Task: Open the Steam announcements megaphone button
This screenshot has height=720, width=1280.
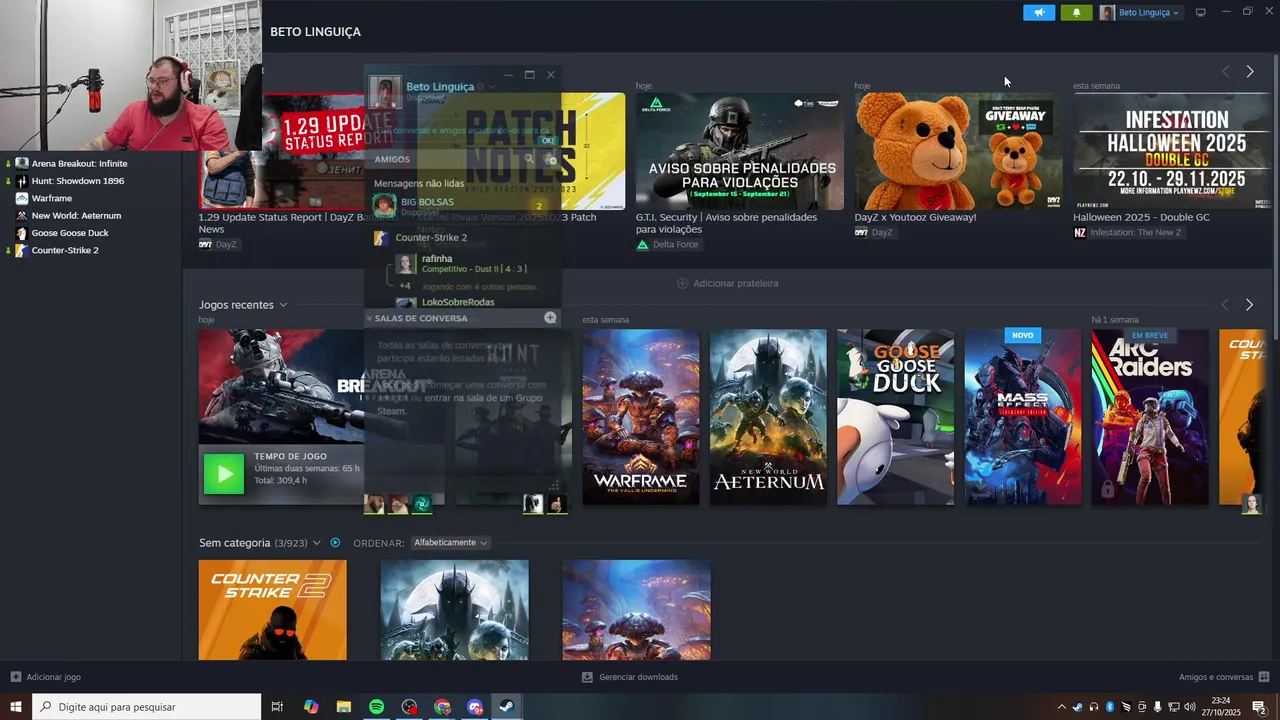Action: (x=1039, y=12)
